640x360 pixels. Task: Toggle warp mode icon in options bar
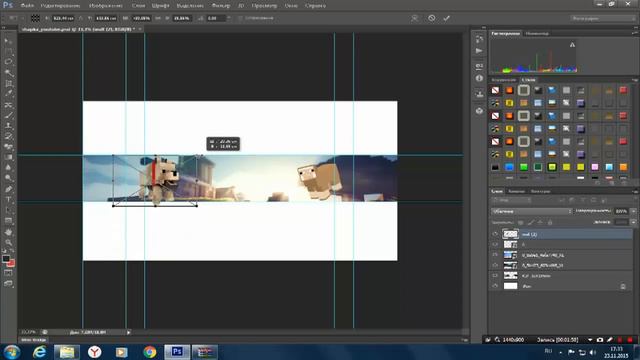point(415,18)
